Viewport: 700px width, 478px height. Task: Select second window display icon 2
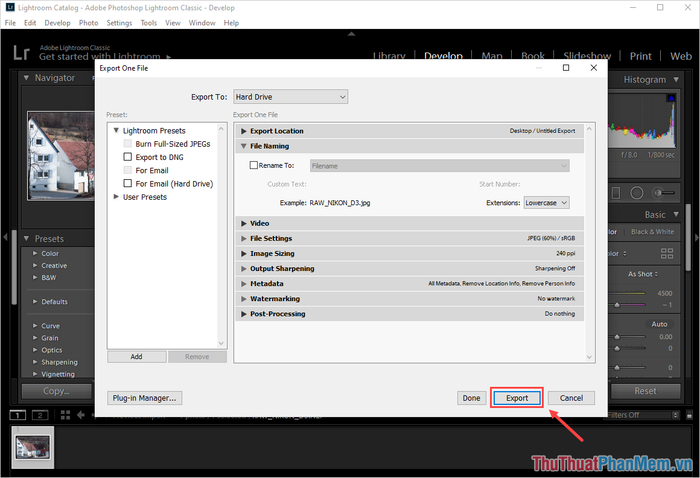tap(40, 415)
